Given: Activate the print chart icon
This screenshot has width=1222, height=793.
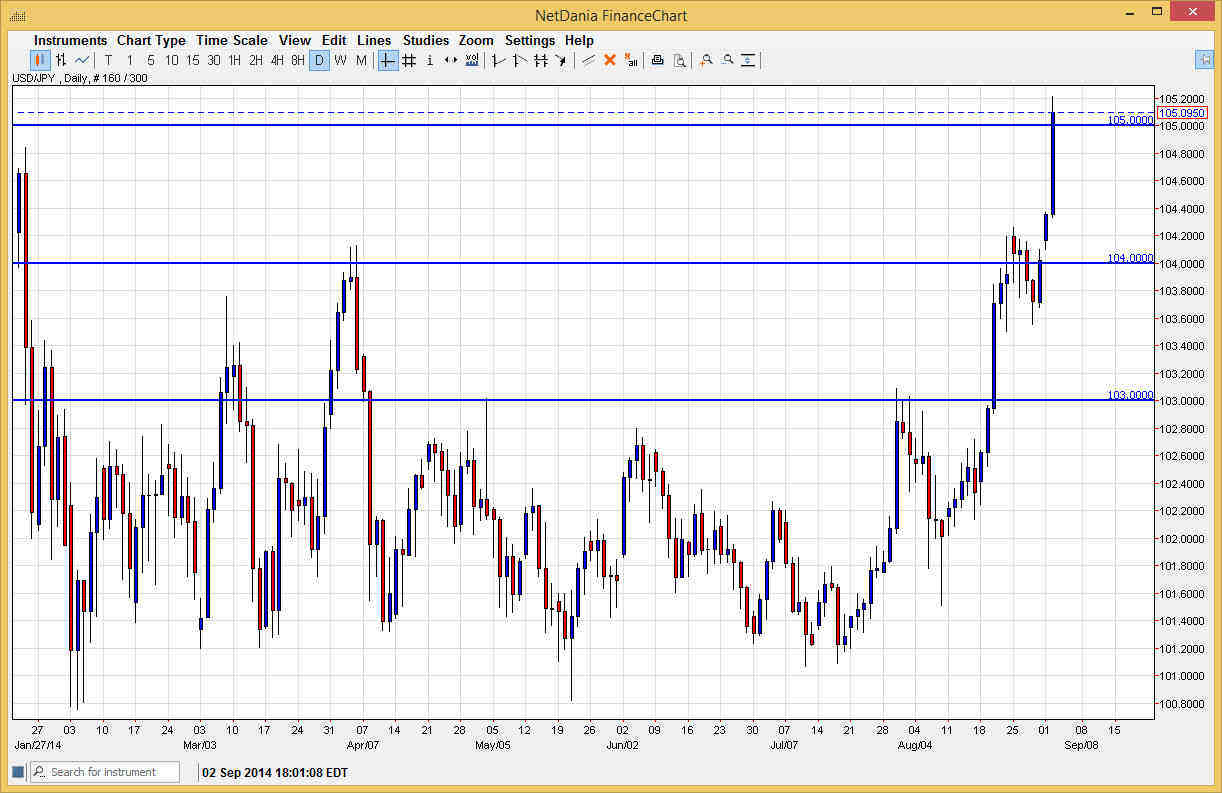Looking at the screenshot, I should 657,60.
